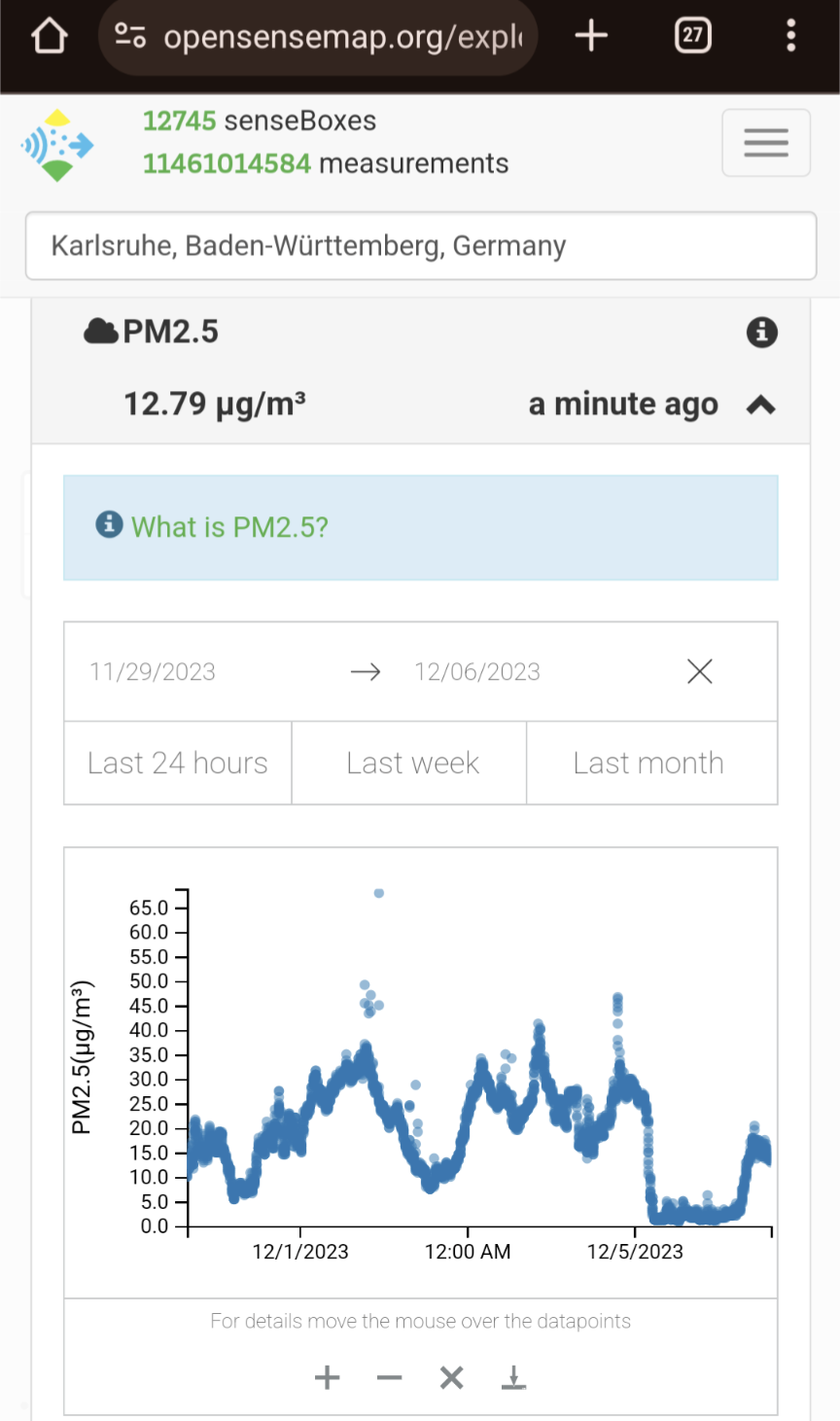Open the What is PM2.5? link

229,527
